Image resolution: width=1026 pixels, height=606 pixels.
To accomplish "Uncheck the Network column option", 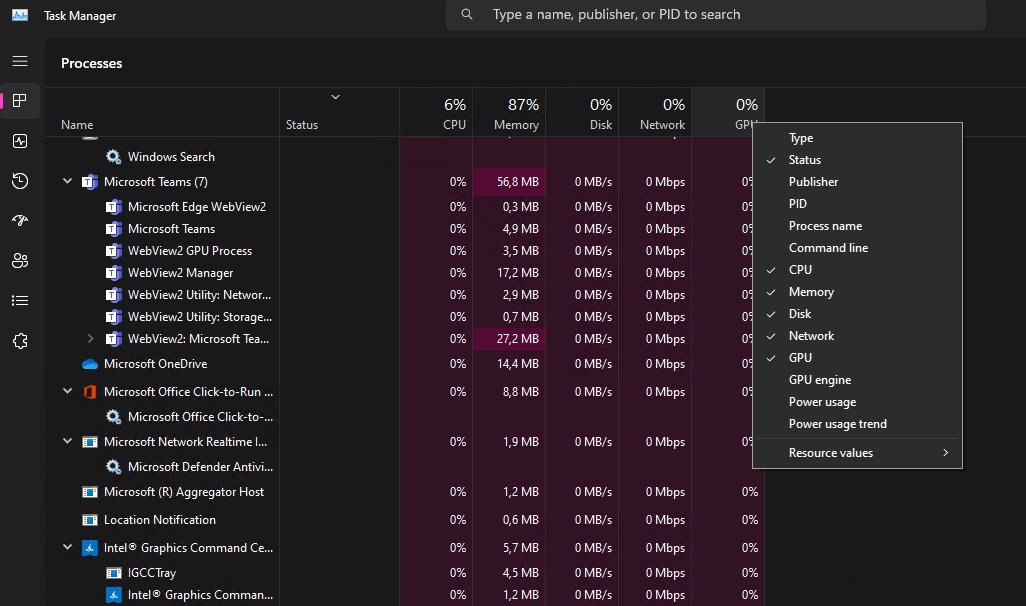I will tap(857, 336).
